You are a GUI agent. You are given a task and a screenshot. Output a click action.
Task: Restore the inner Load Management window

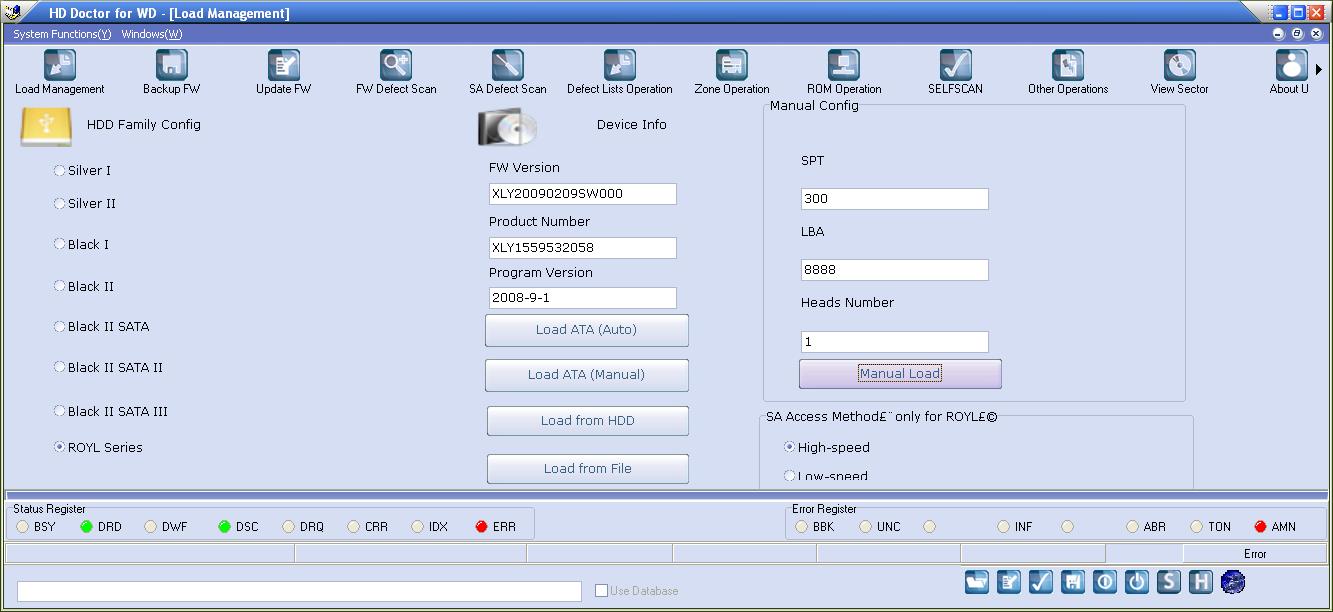click(x=1297, y=34)
